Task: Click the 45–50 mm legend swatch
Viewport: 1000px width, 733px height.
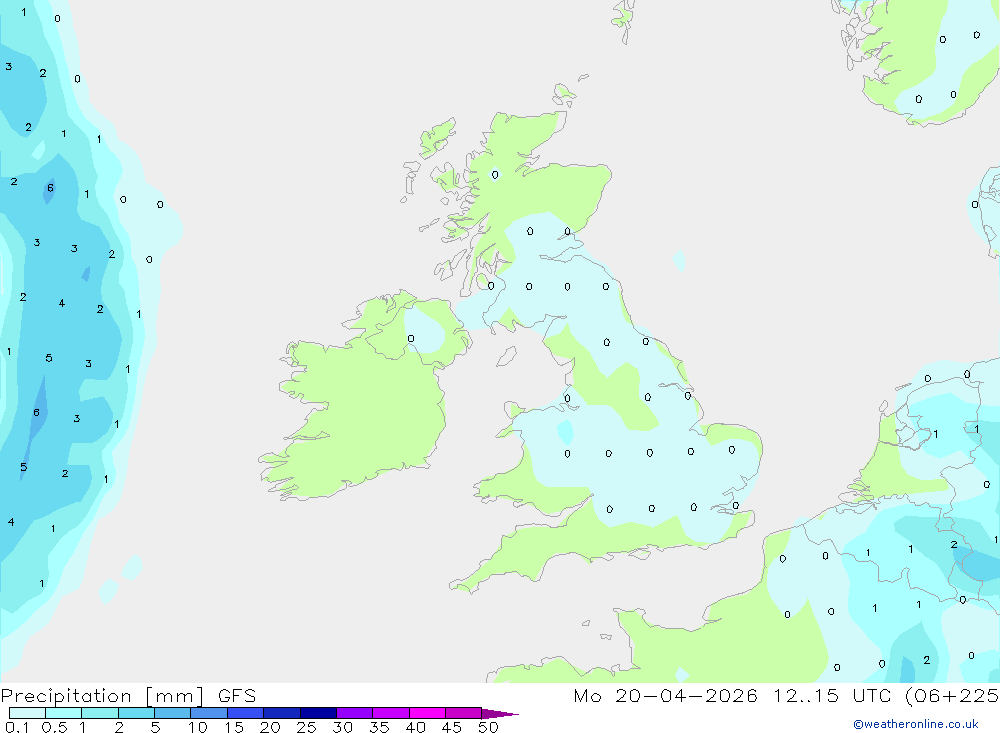Action: coord(464,713)
